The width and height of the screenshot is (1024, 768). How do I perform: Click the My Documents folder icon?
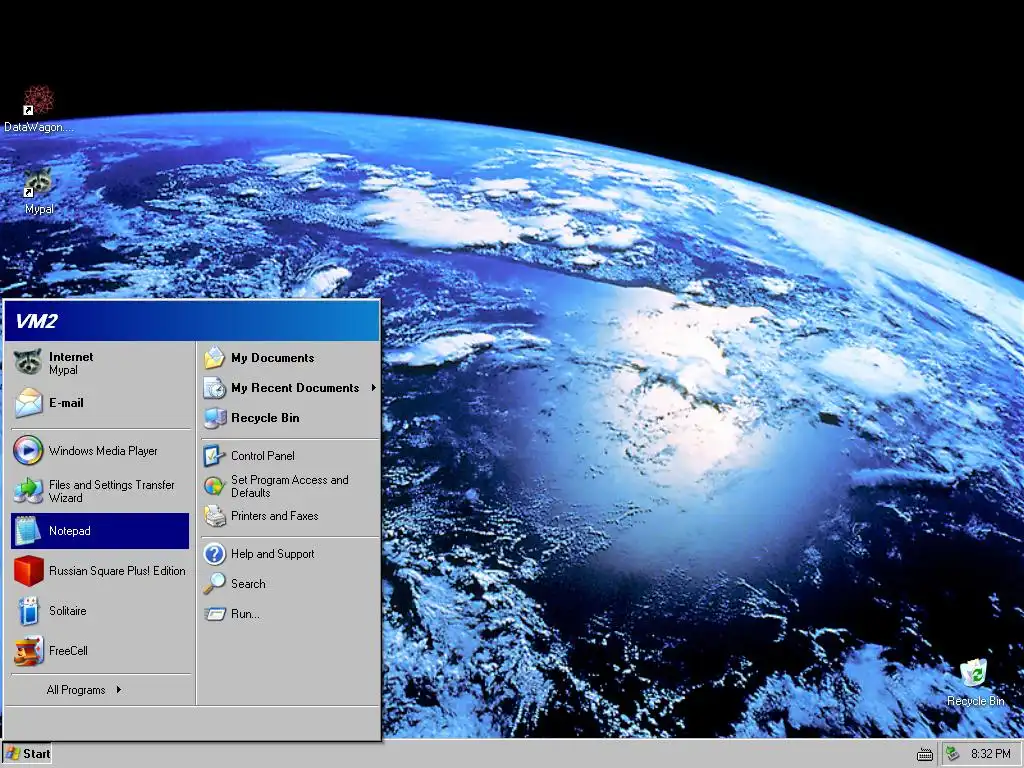[x=214, y=358]
